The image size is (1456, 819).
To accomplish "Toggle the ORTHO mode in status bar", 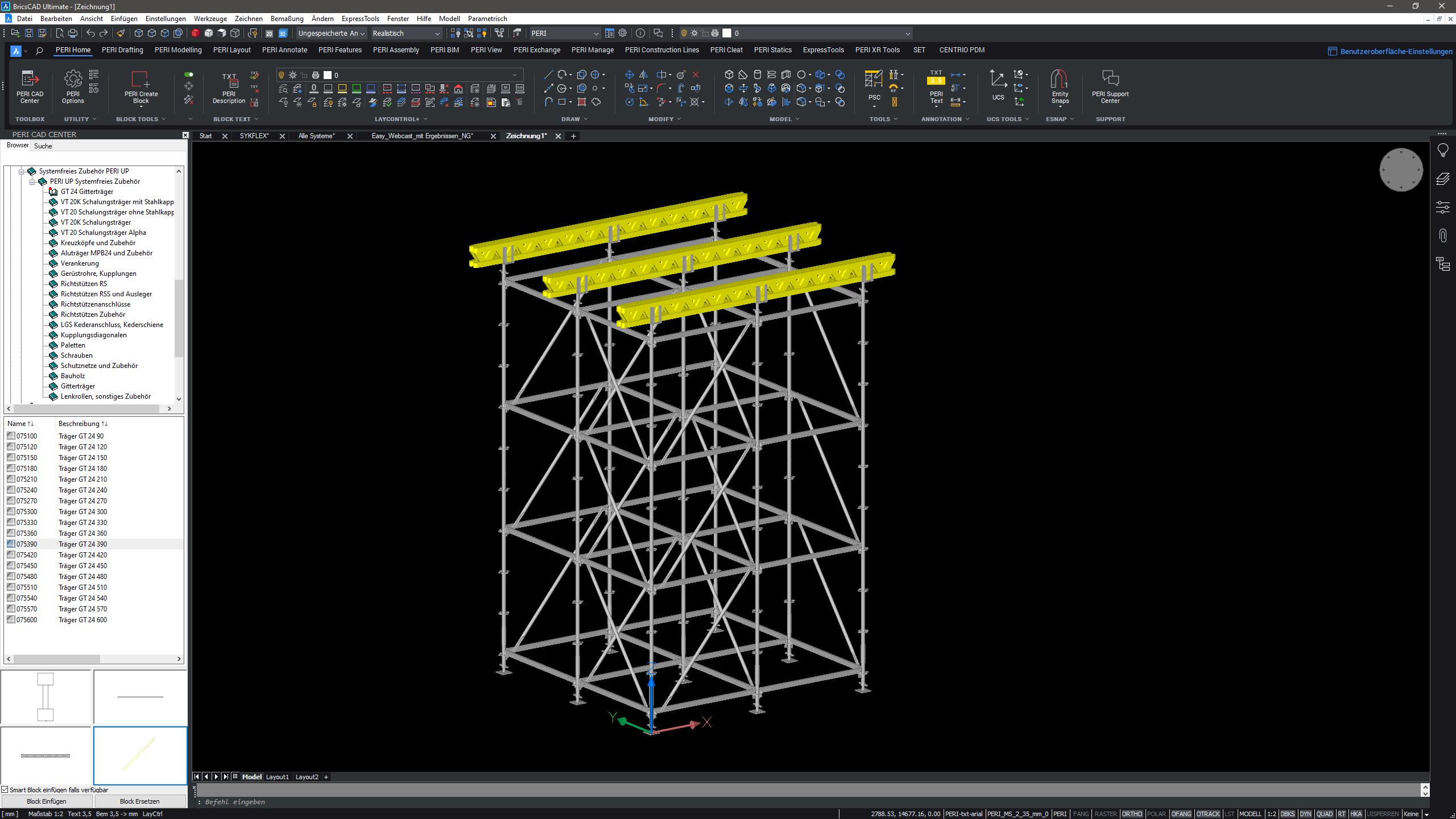I will 1132,814.
